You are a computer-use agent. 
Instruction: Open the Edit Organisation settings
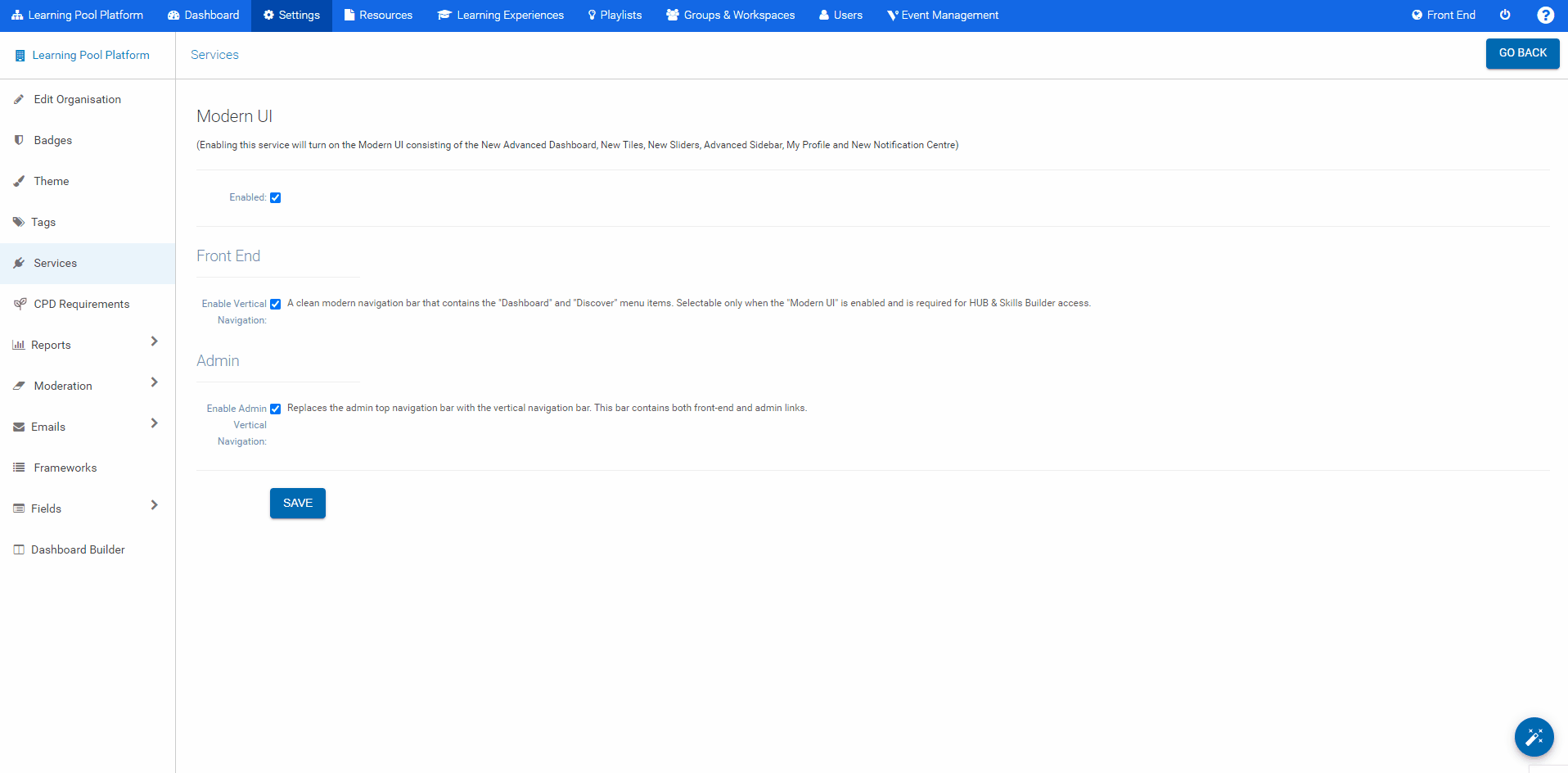(77, 99)
